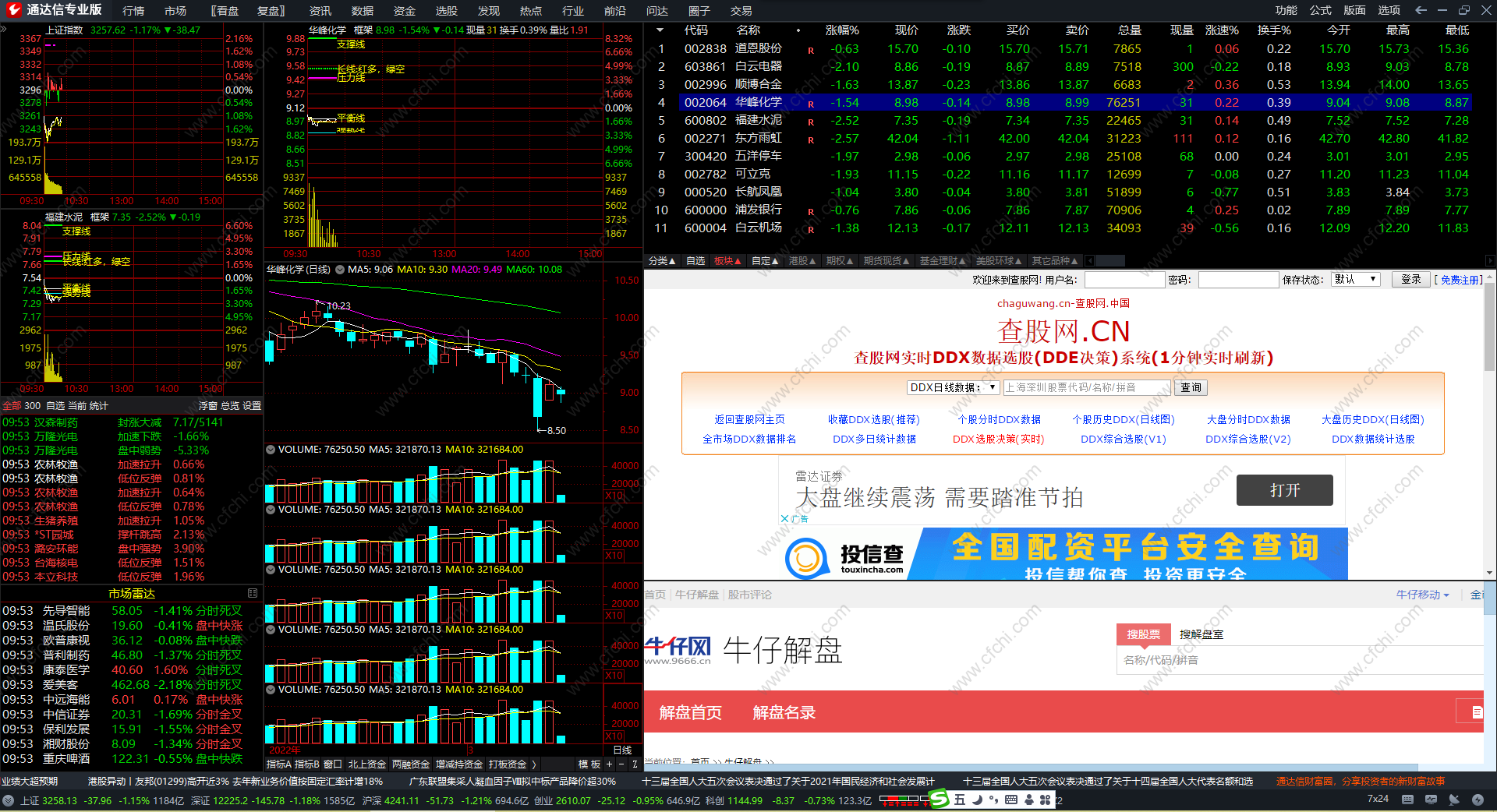Click the 查询 query button

[1191, 387]
